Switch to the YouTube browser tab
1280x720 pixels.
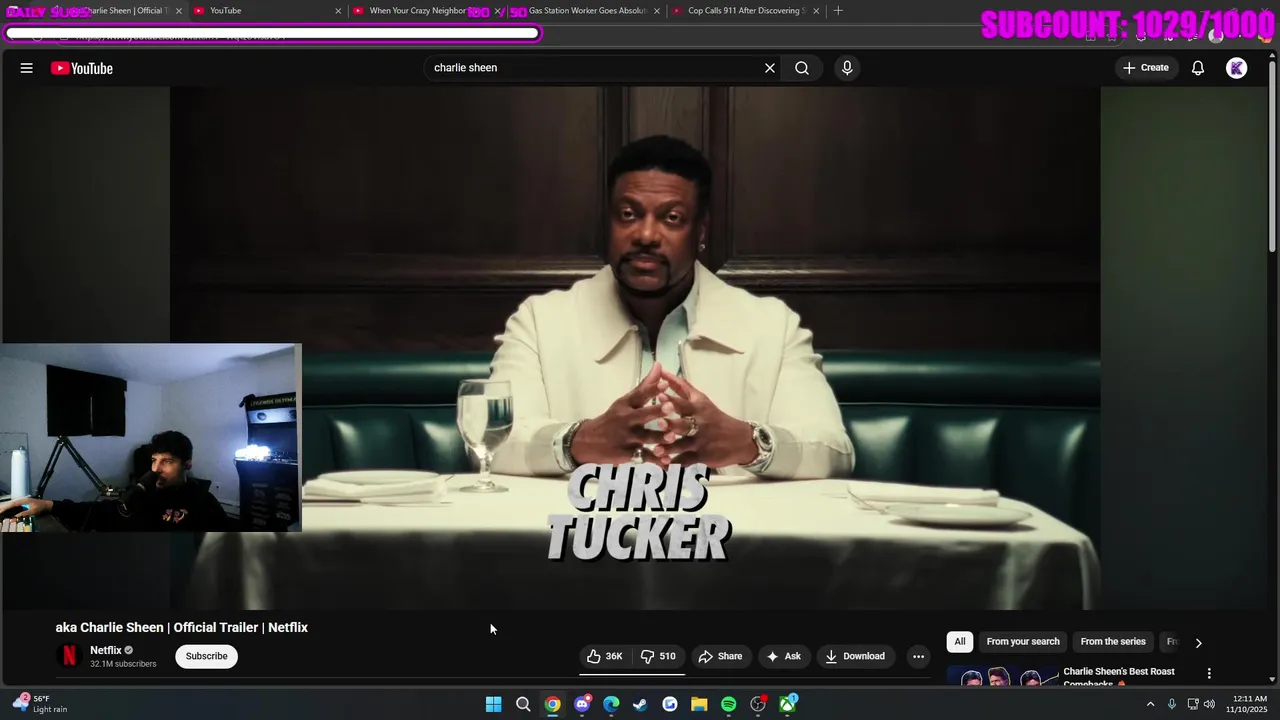[265, 11]
